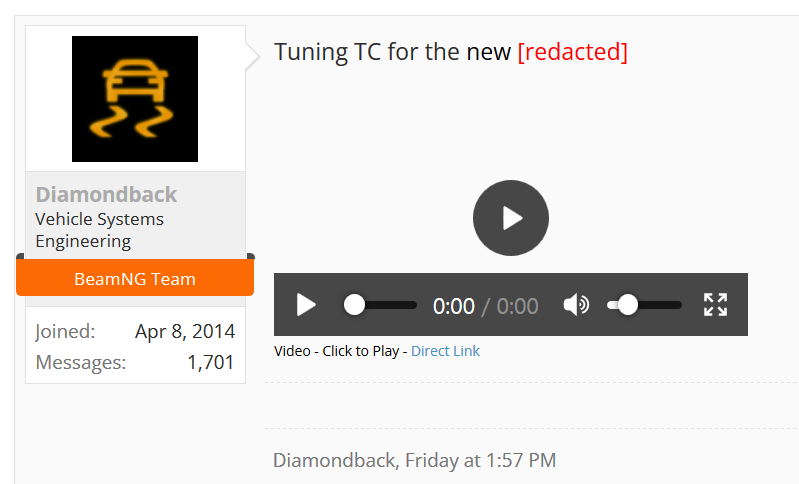Click the video seek bar knob
The height and width of the screenshot is (484, 799).
pos(354,305)
